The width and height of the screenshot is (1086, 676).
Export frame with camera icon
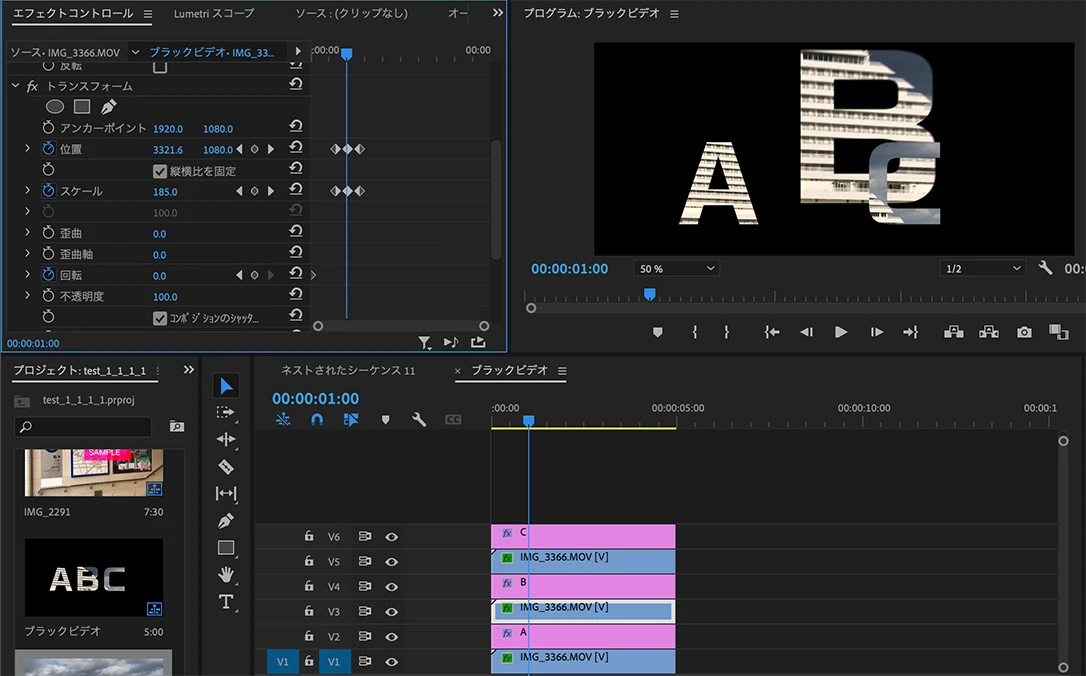tap(1024, 332)
